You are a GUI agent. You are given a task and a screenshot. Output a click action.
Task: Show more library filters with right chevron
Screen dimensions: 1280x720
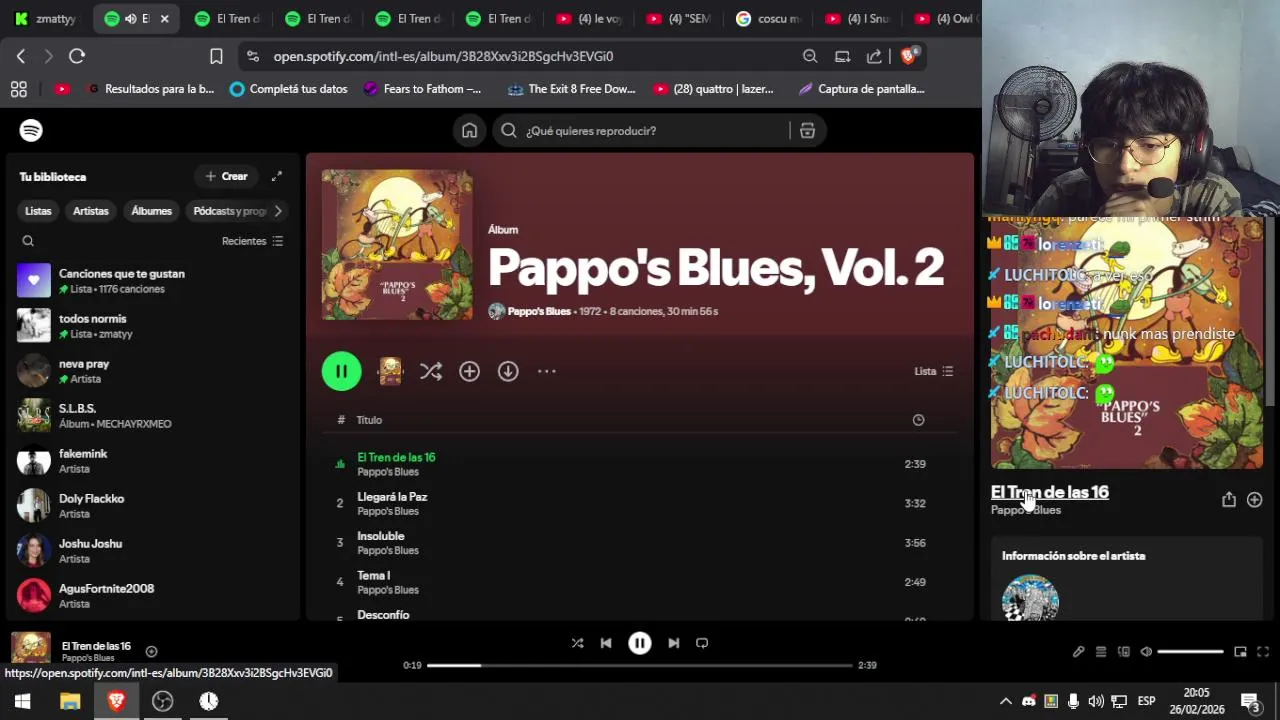click(278, 211)
